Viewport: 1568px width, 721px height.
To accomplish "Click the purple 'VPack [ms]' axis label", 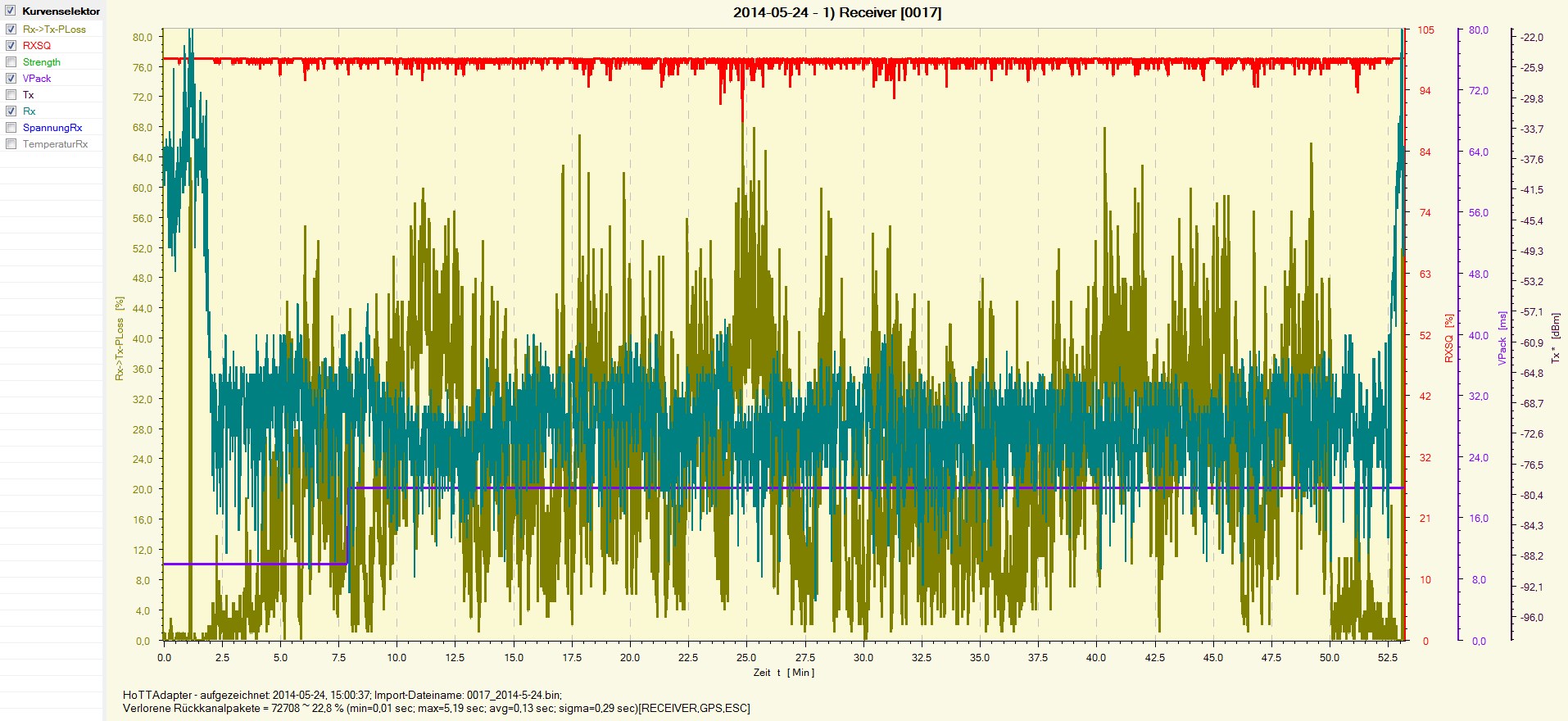I will tap(1502, 338).
